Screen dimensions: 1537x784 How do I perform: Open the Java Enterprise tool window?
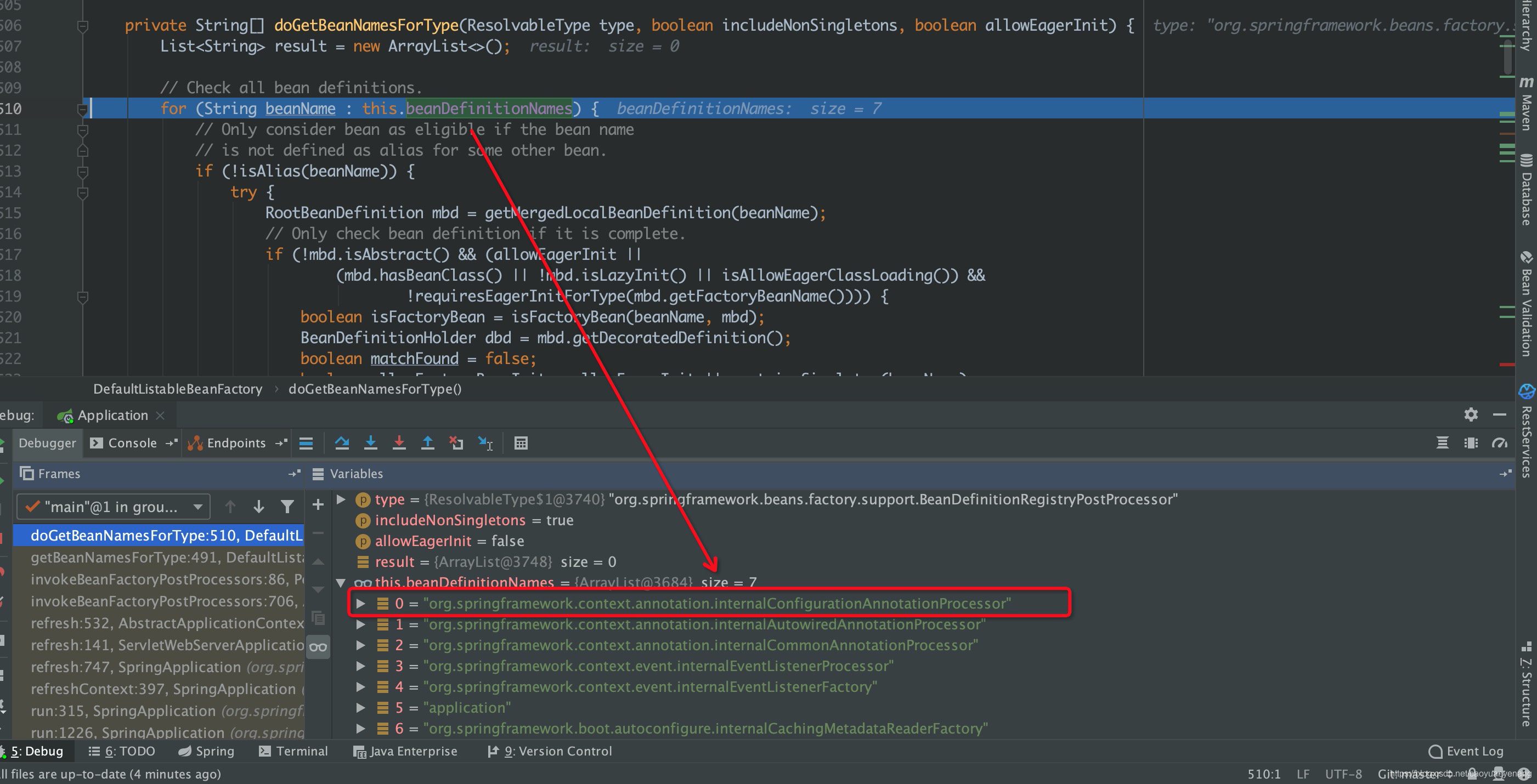(406, 751)
